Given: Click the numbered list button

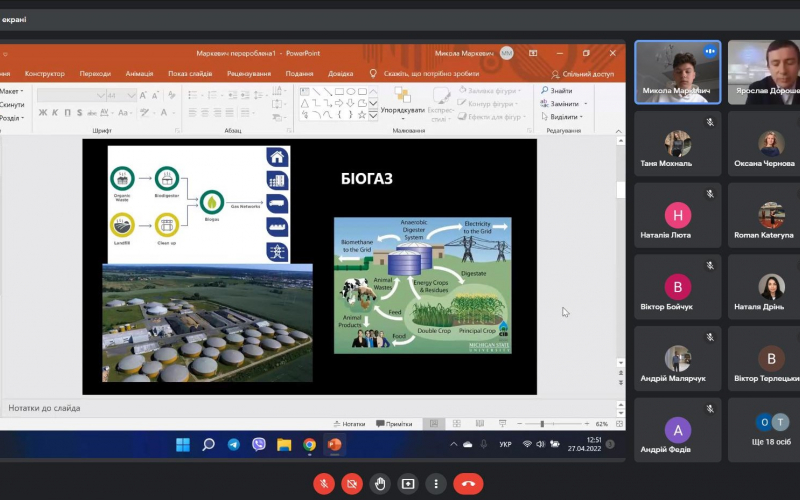Looking at the screenshot, I should pyautogui.click(x=213, y=95).
